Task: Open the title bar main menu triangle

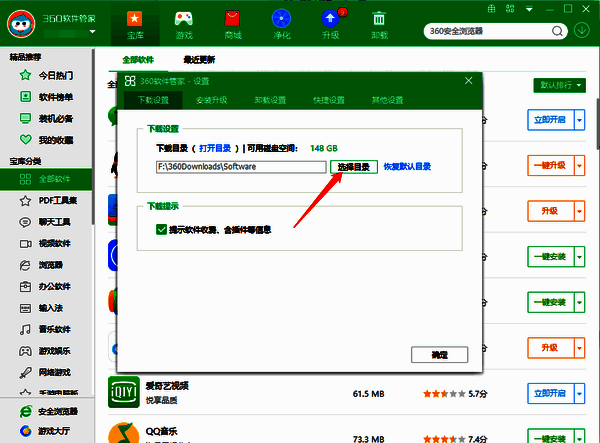Action: click(529, 9)
